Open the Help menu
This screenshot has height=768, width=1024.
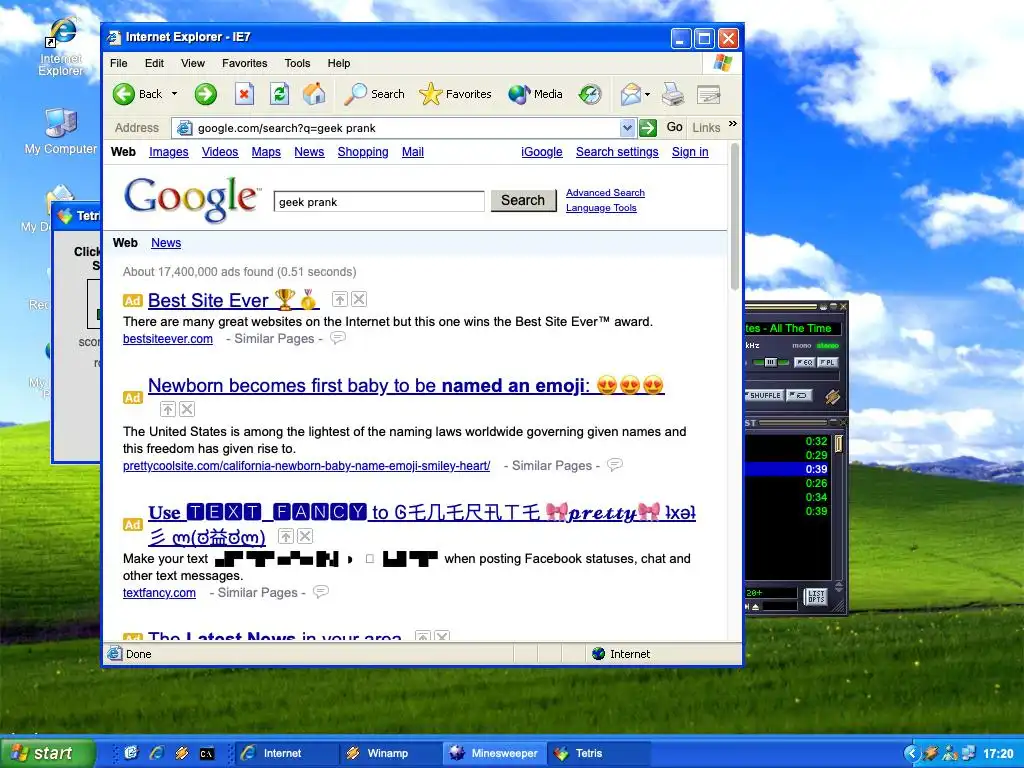click(339, 63)
